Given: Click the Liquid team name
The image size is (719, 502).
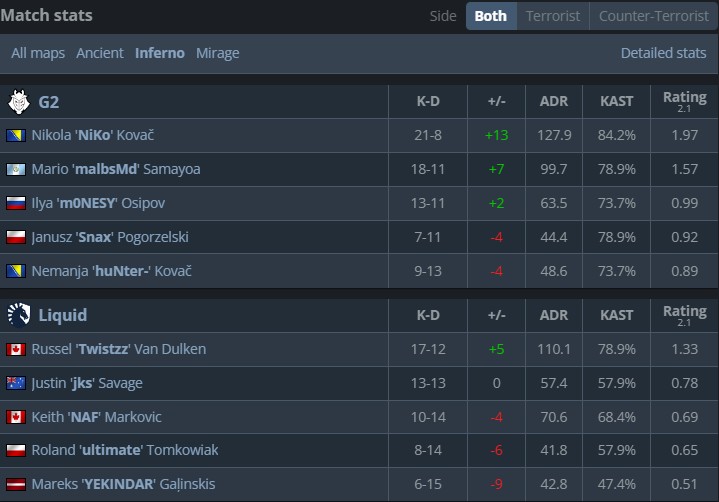Looking at the screenshot, I should [62, 315].
